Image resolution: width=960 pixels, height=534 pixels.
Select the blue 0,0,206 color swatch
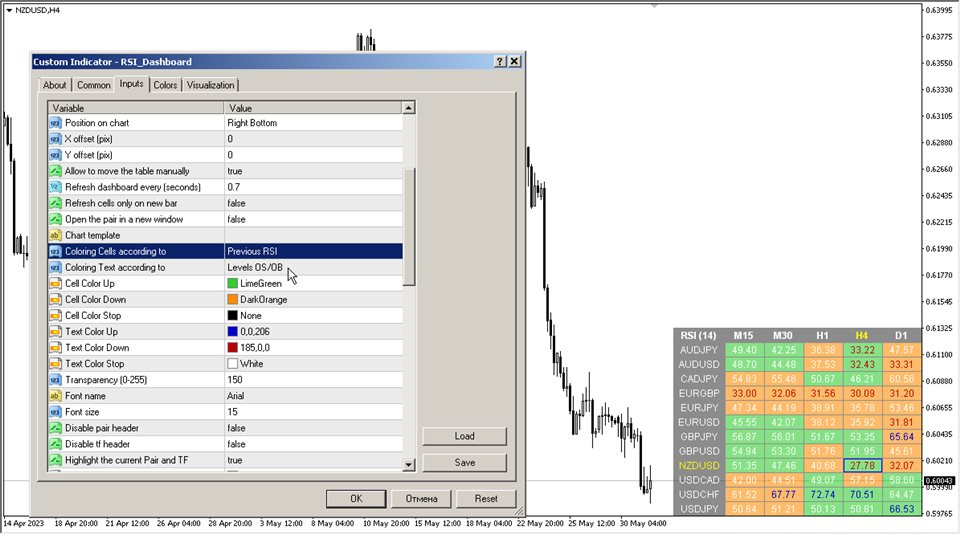(233, 331)
